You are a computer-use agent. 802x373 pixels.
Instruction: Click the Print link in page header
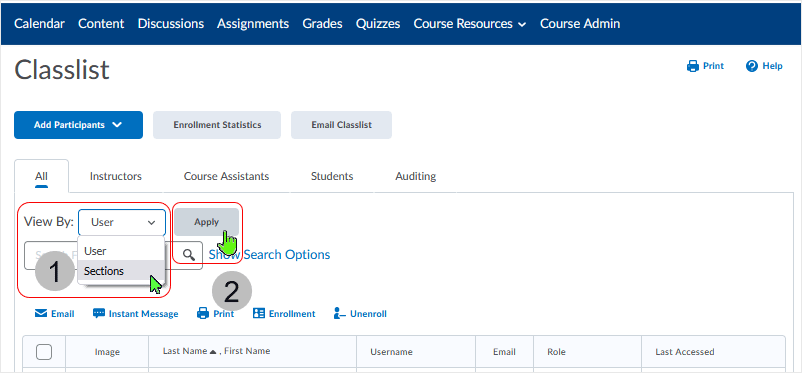click(713, 66)
